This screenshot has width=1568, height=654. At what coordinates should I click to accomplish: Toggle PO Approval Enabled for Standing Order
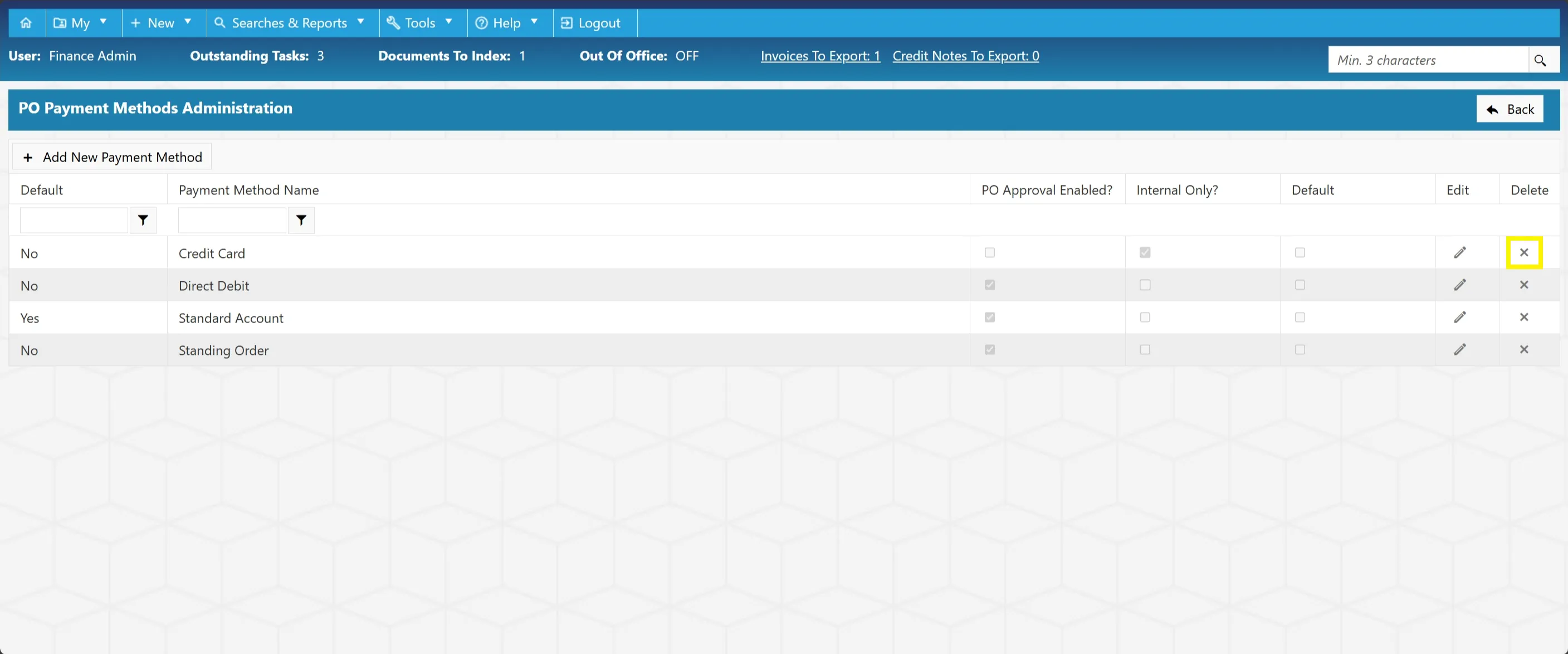990,349
